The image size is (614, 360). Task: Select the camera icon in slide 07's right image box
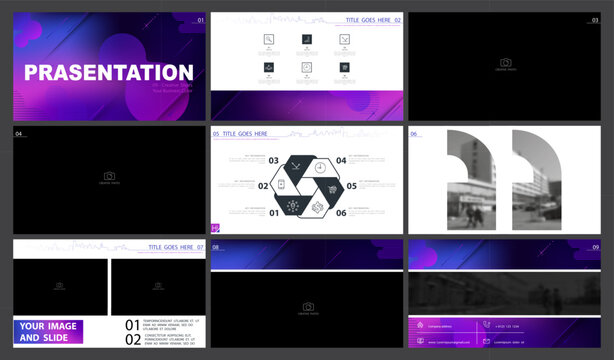tap(158, 285)
